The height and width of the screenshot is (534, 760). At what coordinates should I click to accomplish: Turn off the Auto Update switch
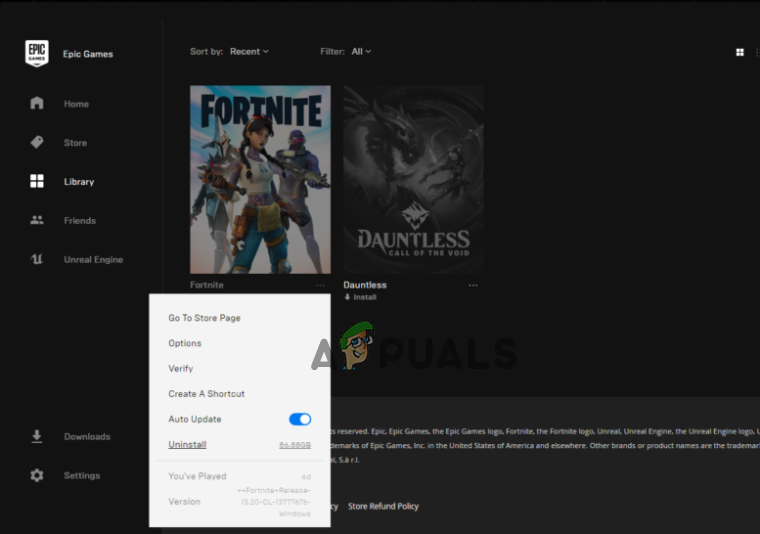[x=300, y=419]
